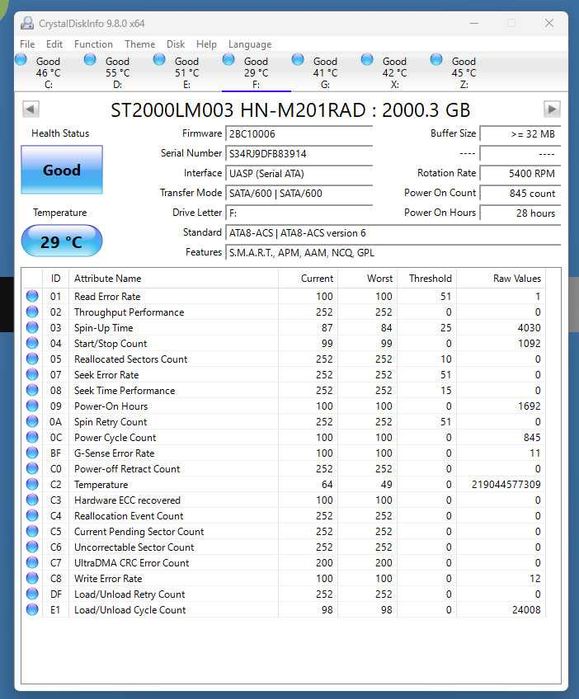Image resolution: width=579 pixels, height=699 pixels.
Task: Click status icon for Spin Retry Count
Action: tap(32, 421)
